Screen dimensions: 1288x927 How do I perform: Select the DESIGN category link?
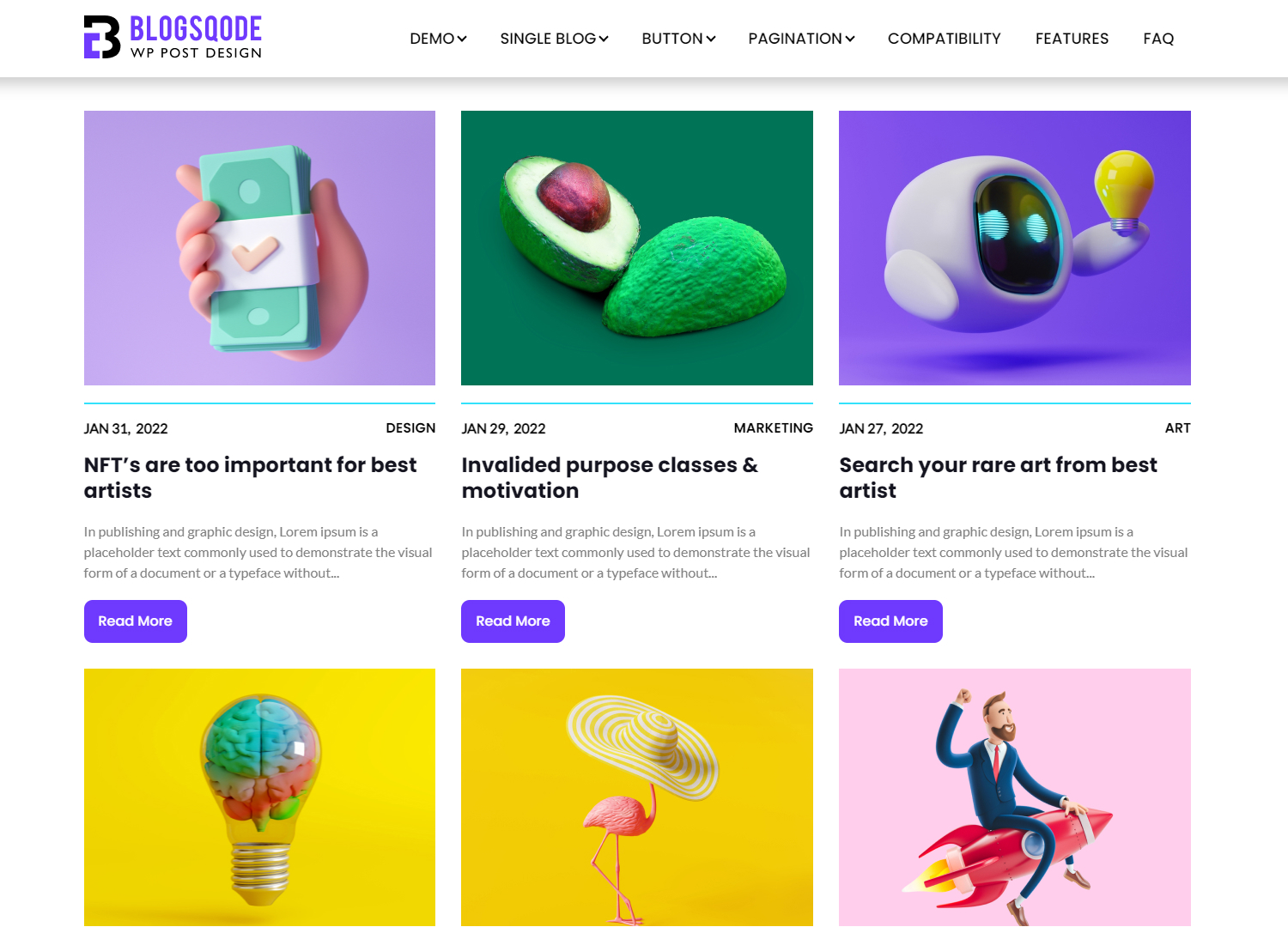[x=410, y=428]
